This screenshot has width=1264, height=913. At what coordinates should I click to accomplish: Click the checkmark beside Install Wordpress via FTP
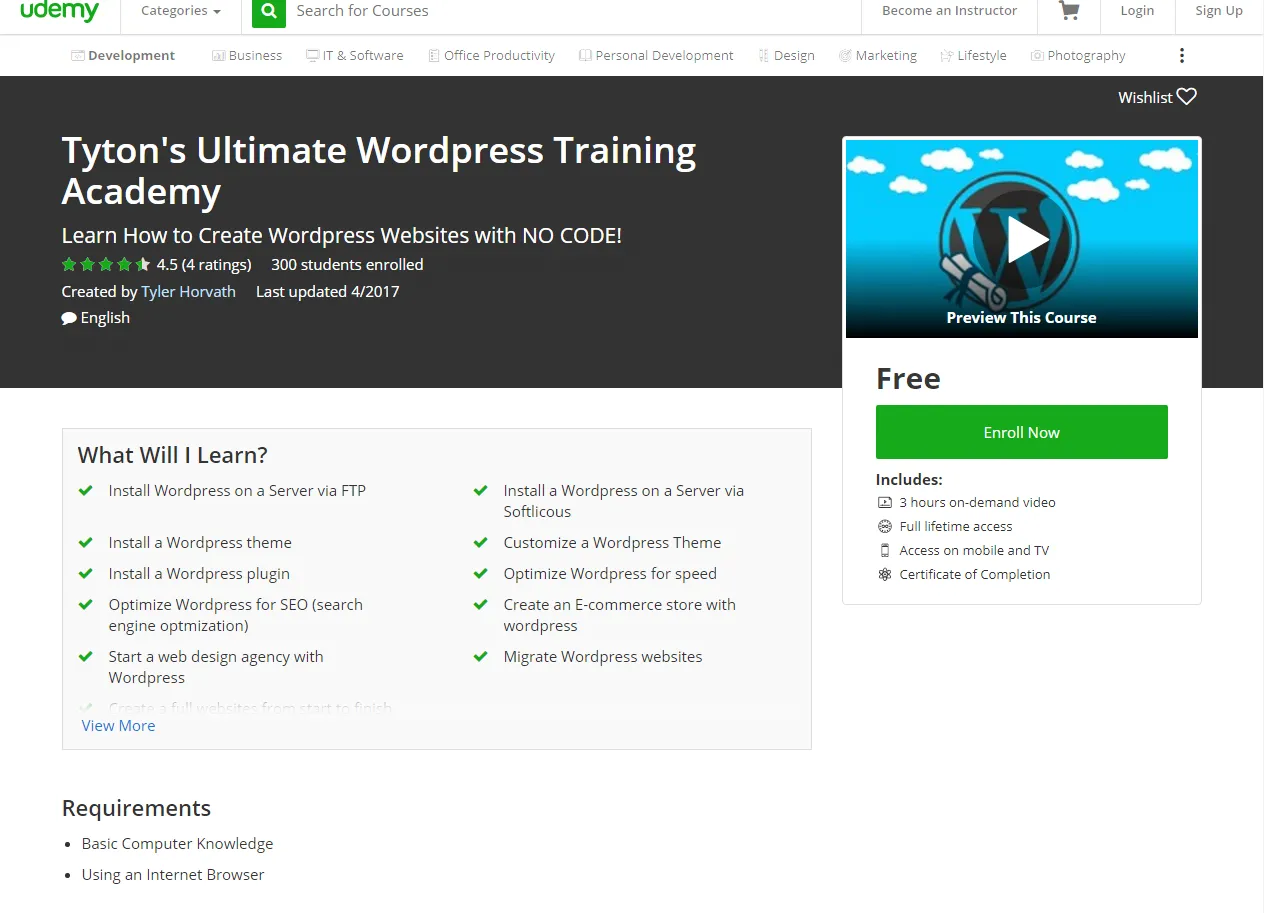click(x=86, y=491)
